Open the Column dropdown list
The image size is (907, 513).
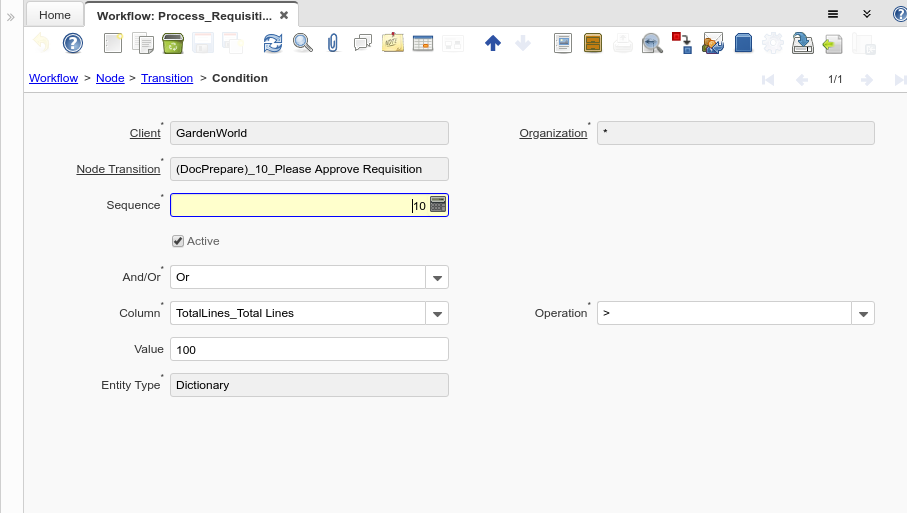click(x=437, y=313)
